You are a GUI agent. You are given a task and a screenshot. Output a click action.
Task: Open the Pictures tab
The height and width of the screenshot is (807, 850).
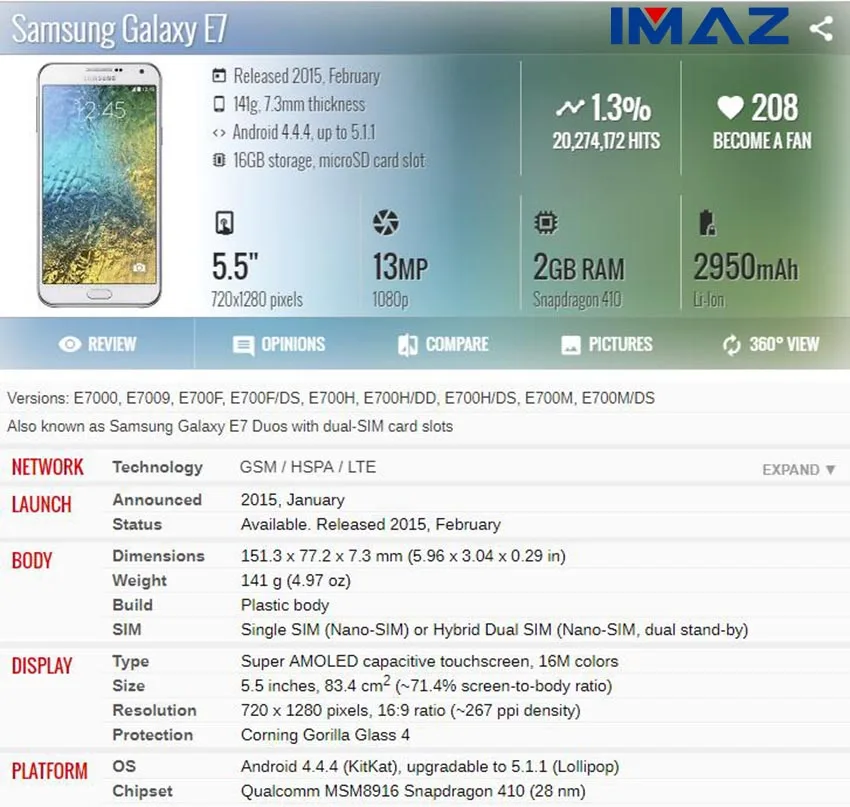(607, 344)
